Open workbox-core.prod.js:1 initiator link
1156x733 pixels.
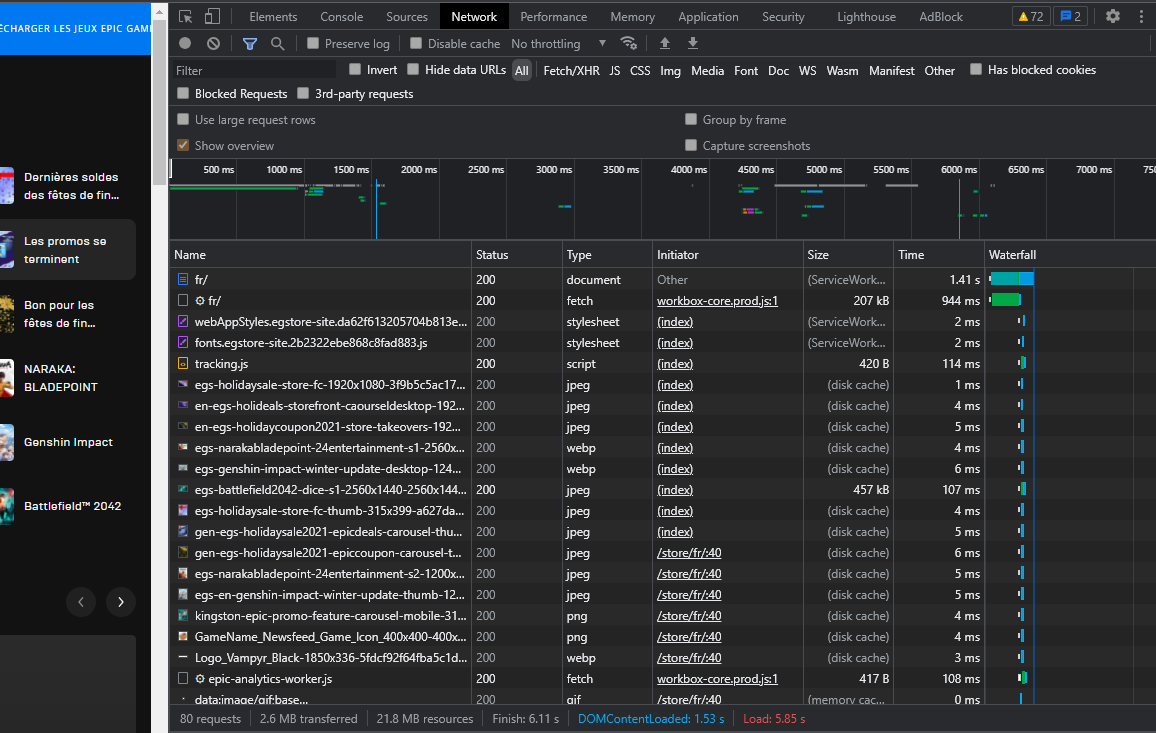pyautogui.click(x=717, y=300)
